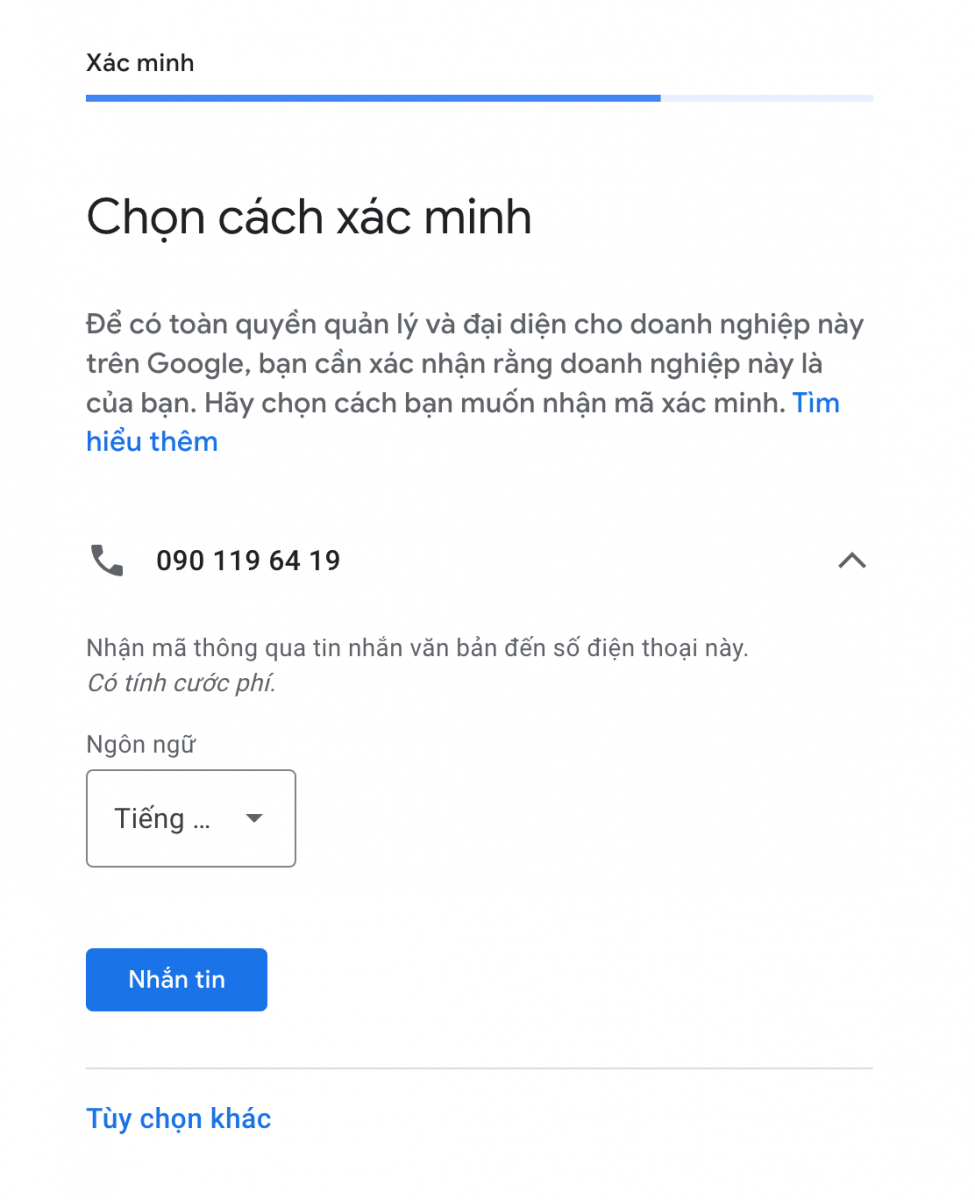Click the truncated Tiếng … text in the language box
975x1200 pixels.
(162, 819)
